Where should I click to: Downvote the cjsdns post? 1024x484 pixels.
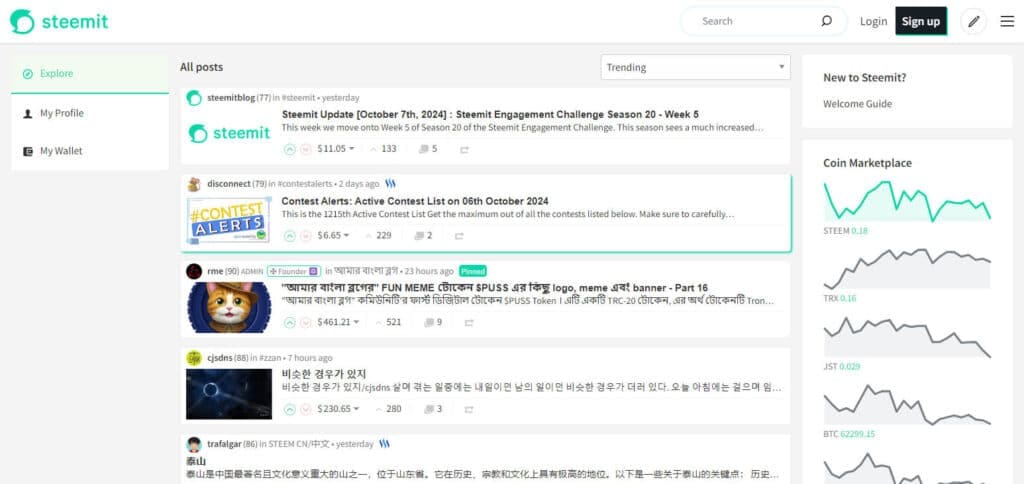(x=306, y=409)
